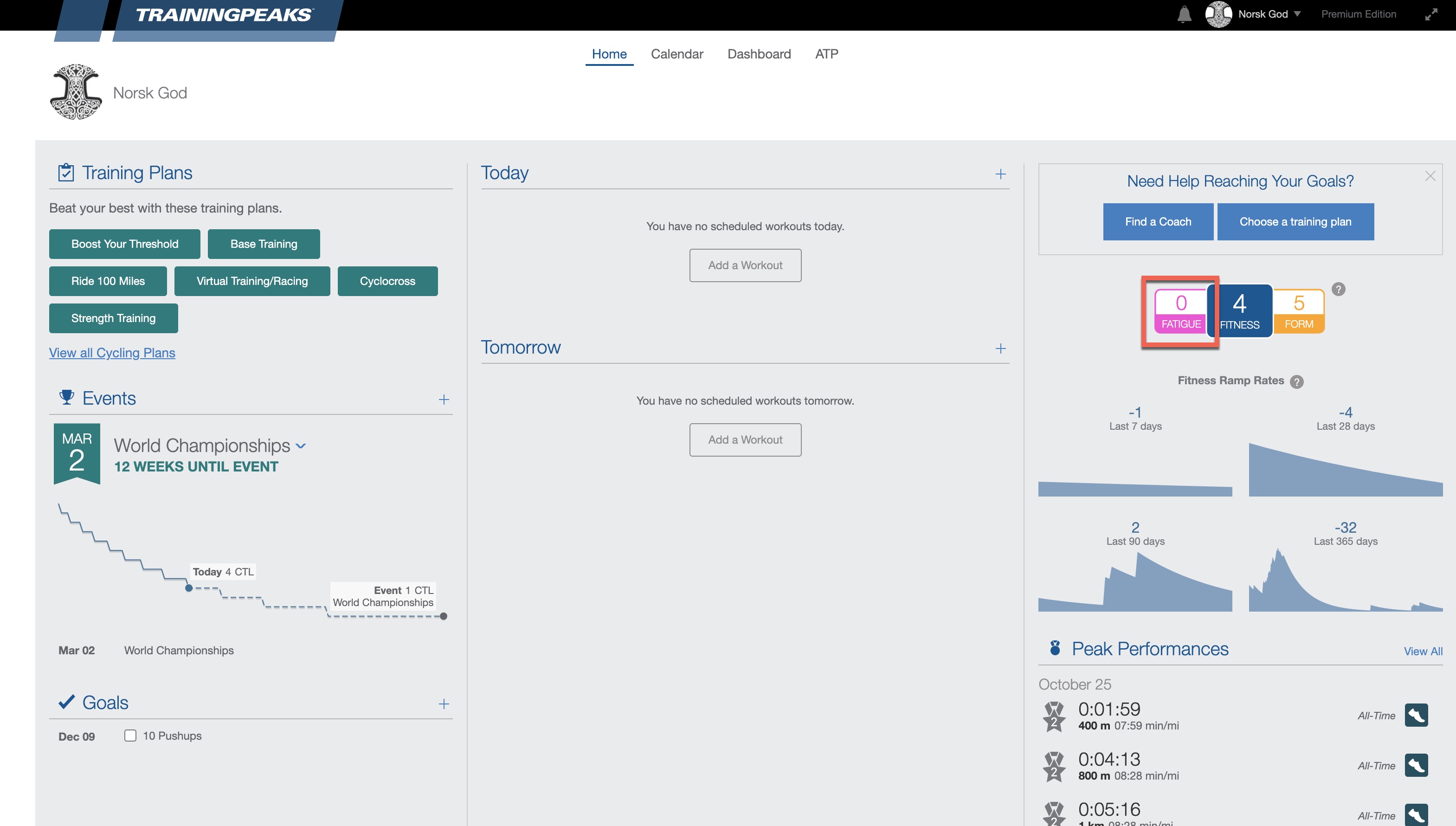Select the pink Fatigue score tile
The width and height of the screenshot is (1456, 826).
(x=1180, y=311)
